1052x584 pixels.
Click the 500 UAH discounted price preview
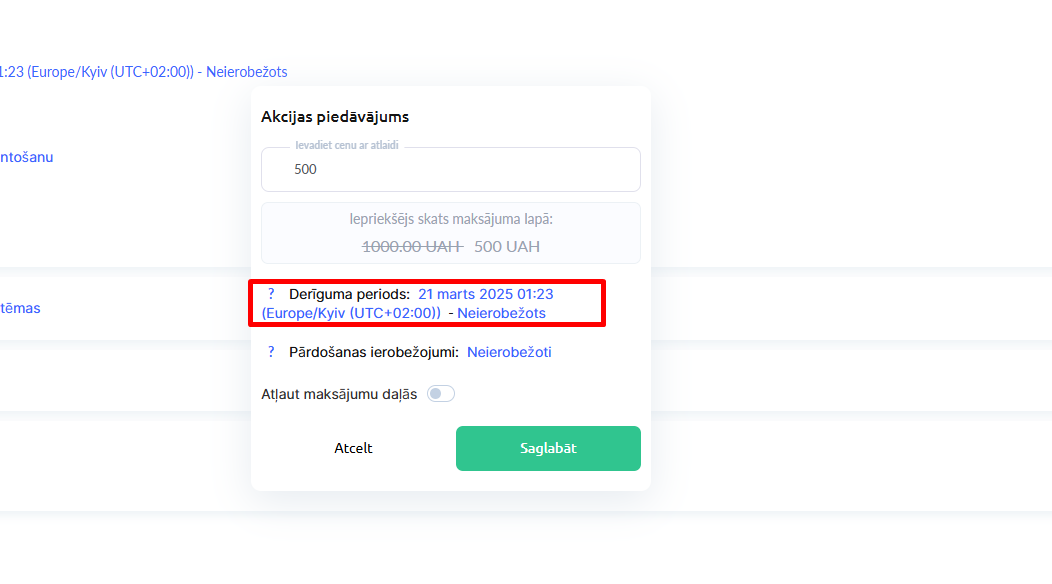[x=507, y=246]
